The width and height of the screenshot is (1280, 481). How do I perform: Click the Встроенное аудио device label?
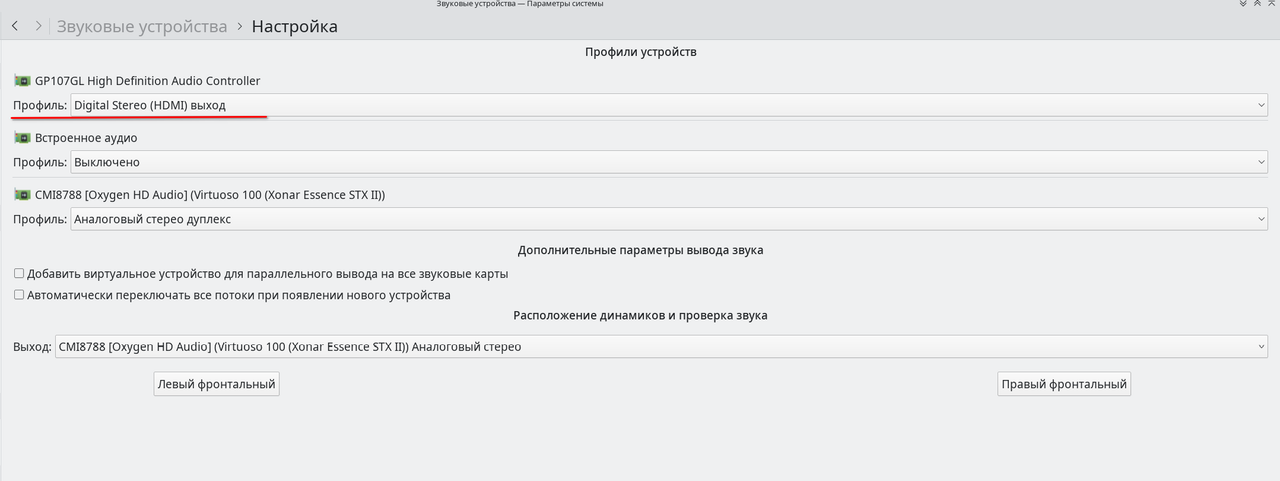point(86,138)
